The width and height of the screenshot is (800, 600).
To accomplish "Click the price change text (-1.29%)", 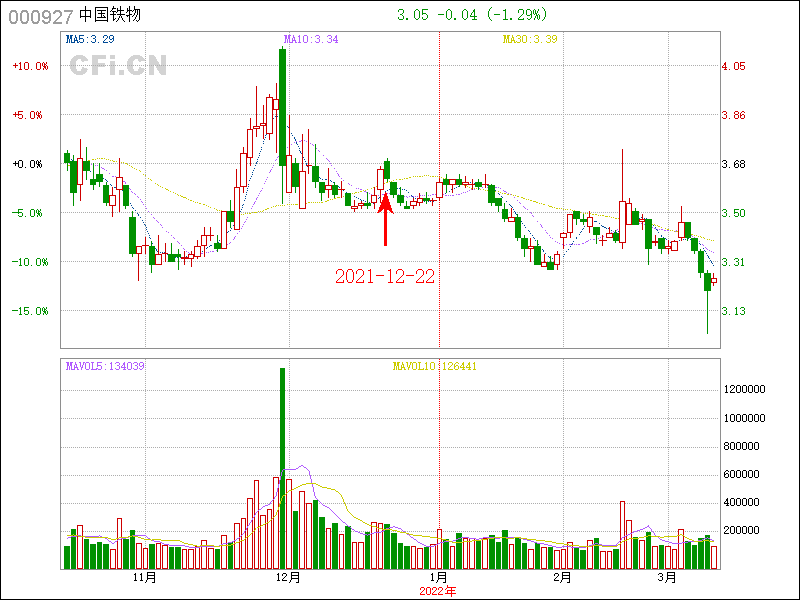I will [x=522, y=16].
